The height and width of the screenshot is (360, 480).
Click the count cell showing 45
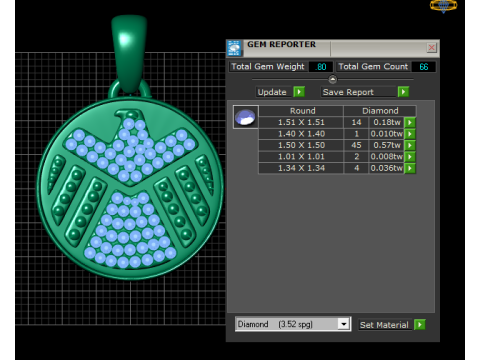click(x=356, y=145)
